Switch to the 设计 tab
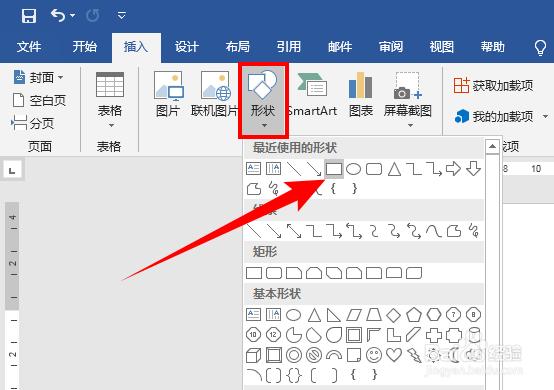The height and width of the screenshot is (390, 554). (x=187, y=47)
